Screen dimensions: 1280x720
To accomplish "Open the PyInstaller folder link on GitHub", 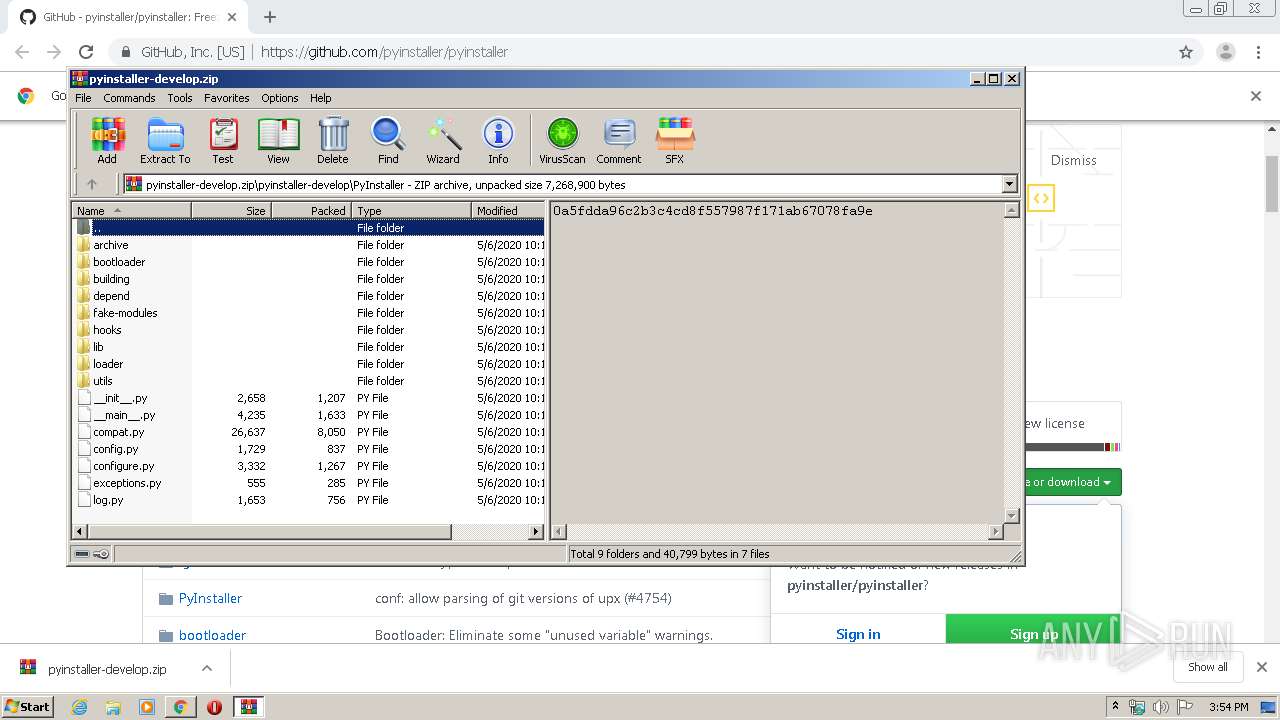I will tap(210, 598).
